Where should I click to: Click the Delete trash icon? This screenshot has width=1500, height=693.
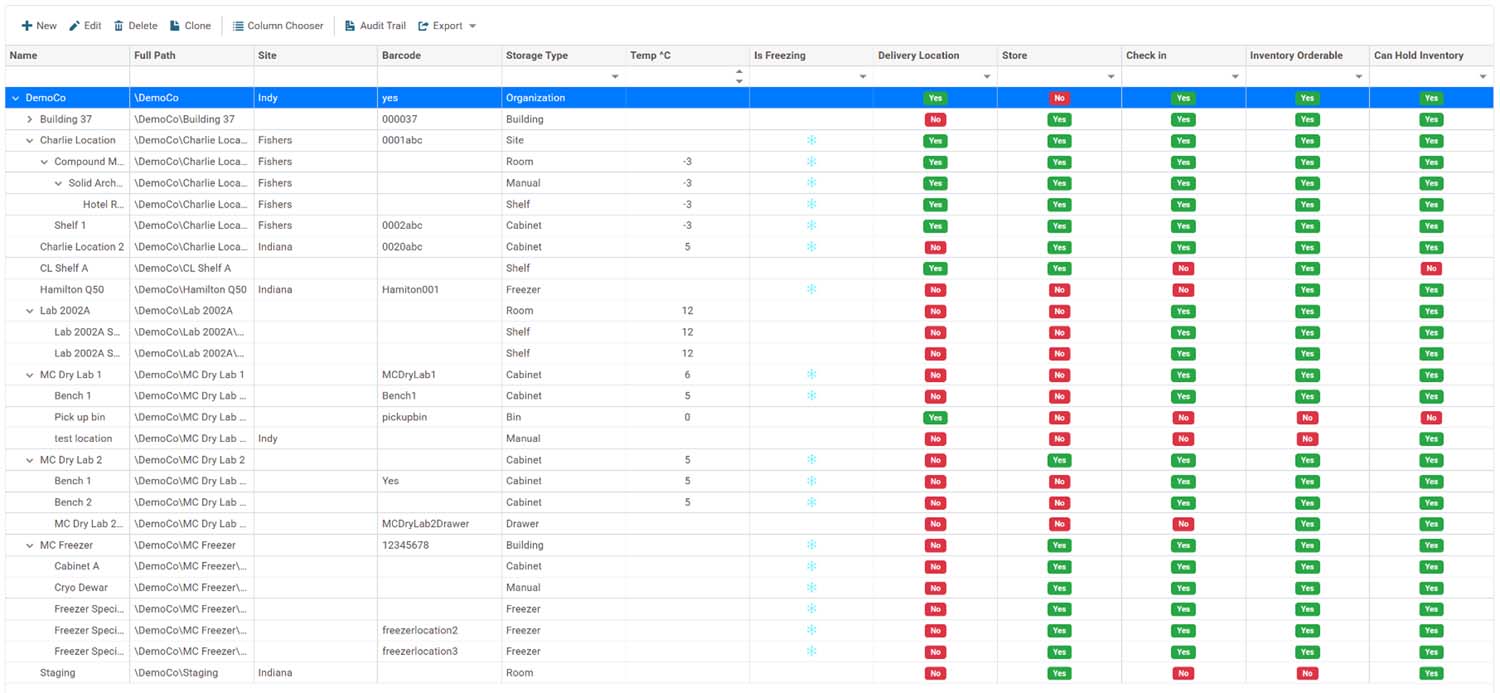click(x=119, y=26)
